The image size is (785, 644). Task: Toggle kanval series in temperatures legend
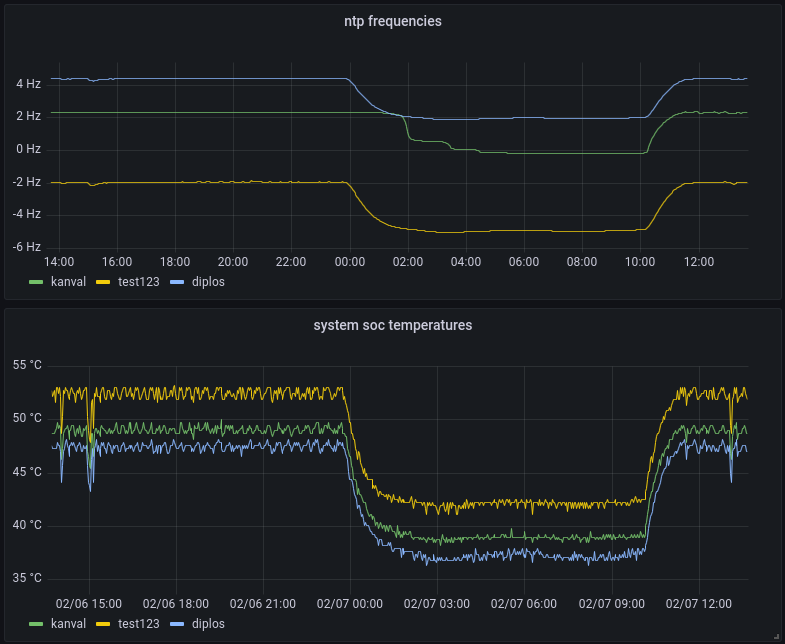(69, 624)
